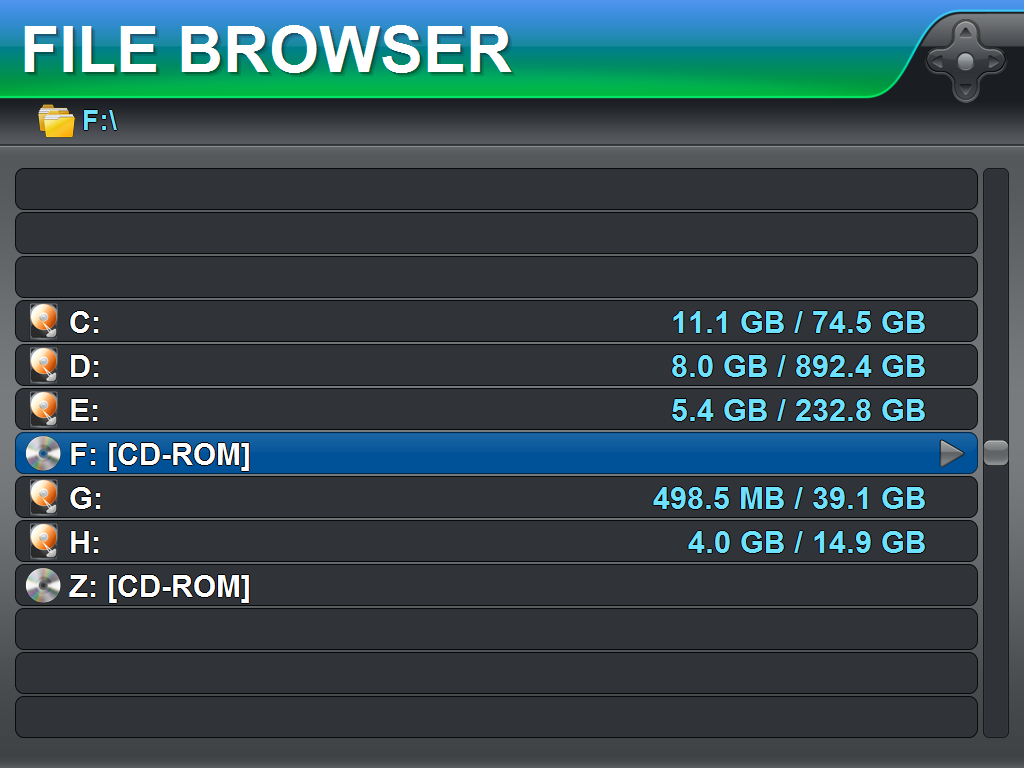Image resolution: width=1024 pixels, height=768 pixels.
Task: Click the D-pad left arrow
Action: (936, 61)
